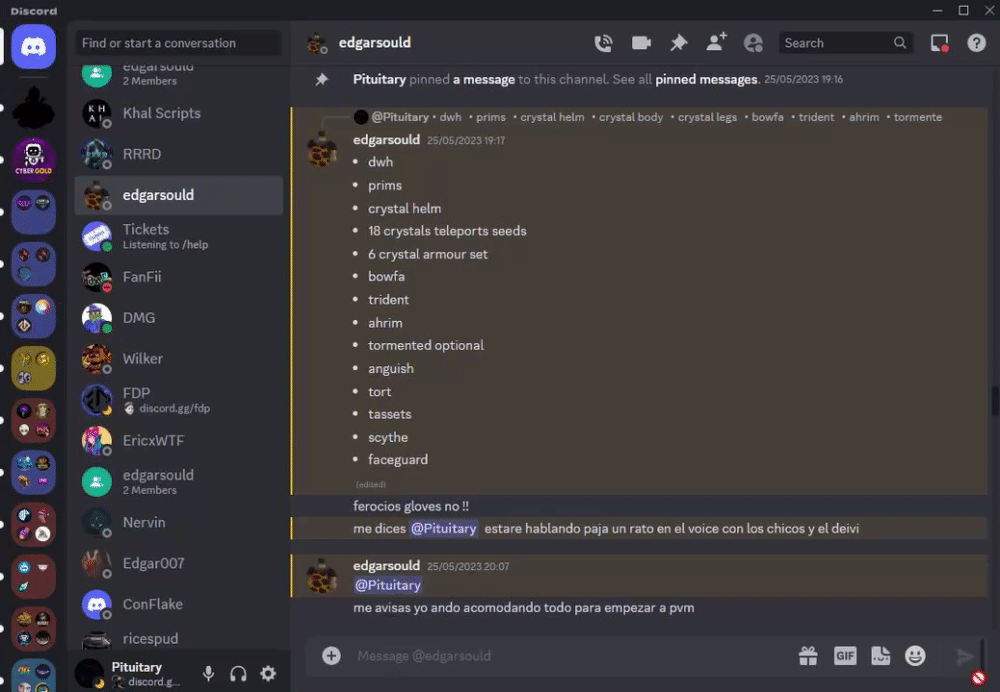The image size is (1000, 692).
Task: Open FDP direct message
Action: [x=179, y=400]
